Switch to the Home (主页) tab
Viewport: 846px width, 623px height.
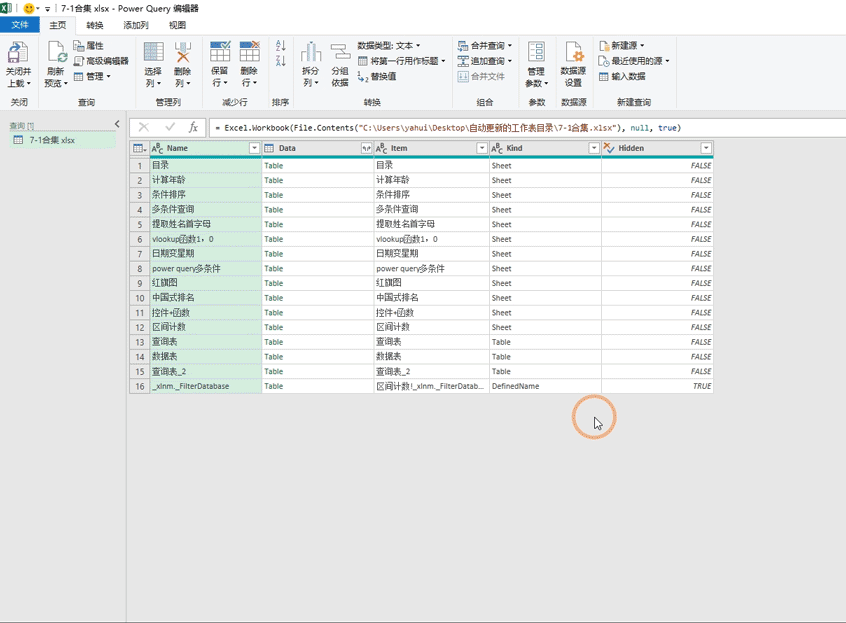click(58, 25)
